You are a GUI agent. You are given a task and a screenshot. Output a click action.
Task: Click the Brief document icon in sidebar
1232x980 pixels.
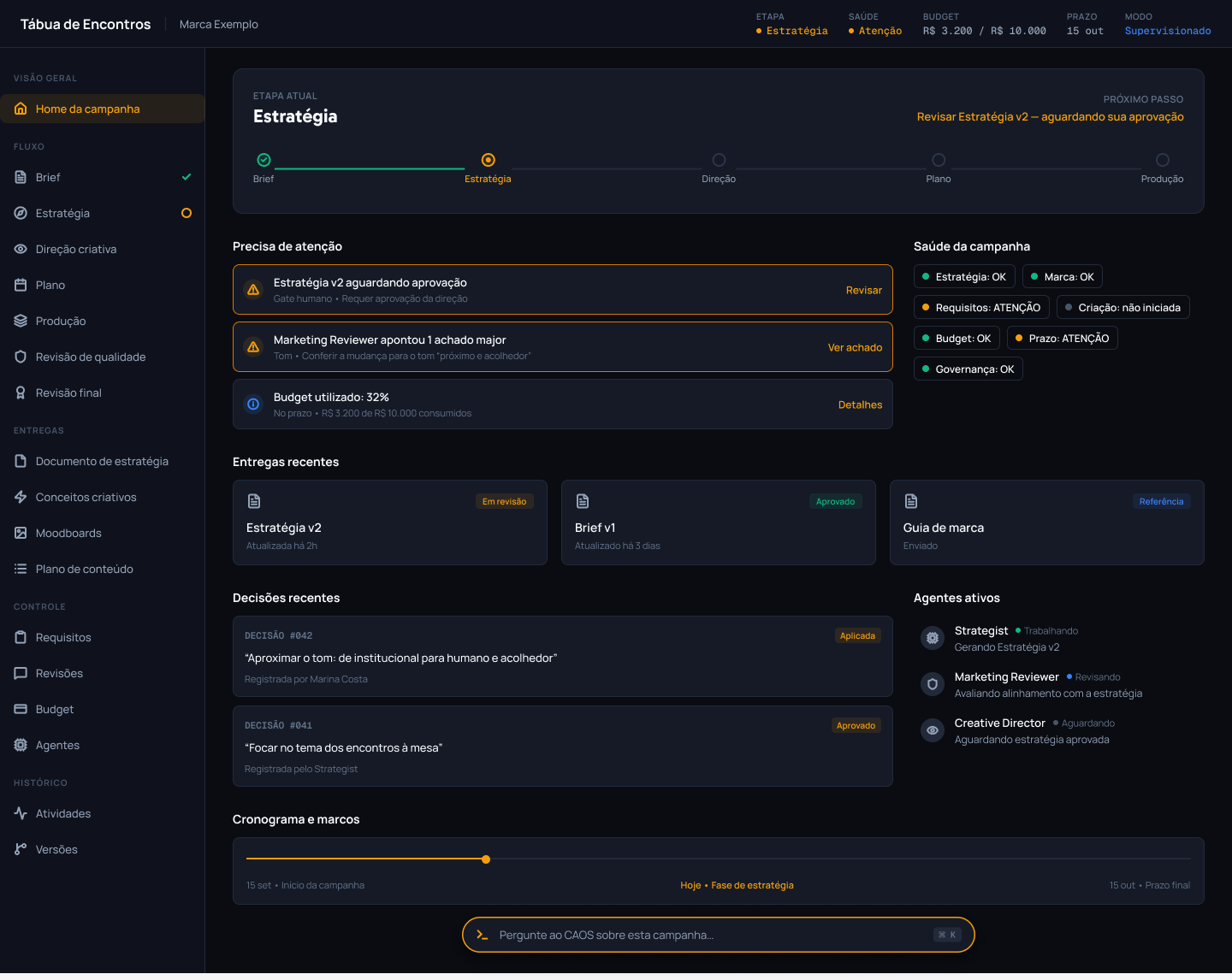(21, 177)
